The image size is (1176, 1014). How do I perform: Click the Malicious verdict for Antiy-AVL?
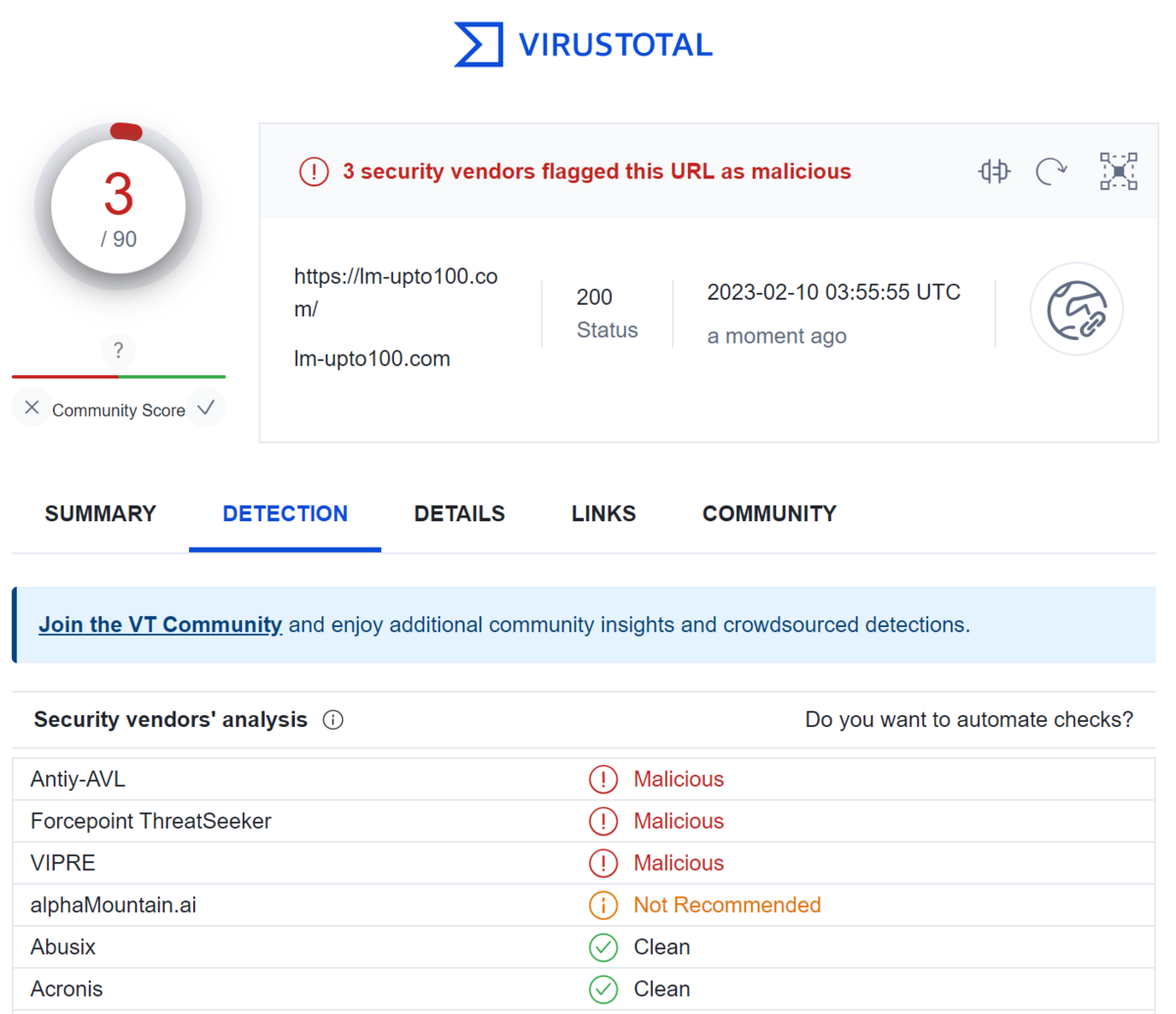(x=679, y=779)
